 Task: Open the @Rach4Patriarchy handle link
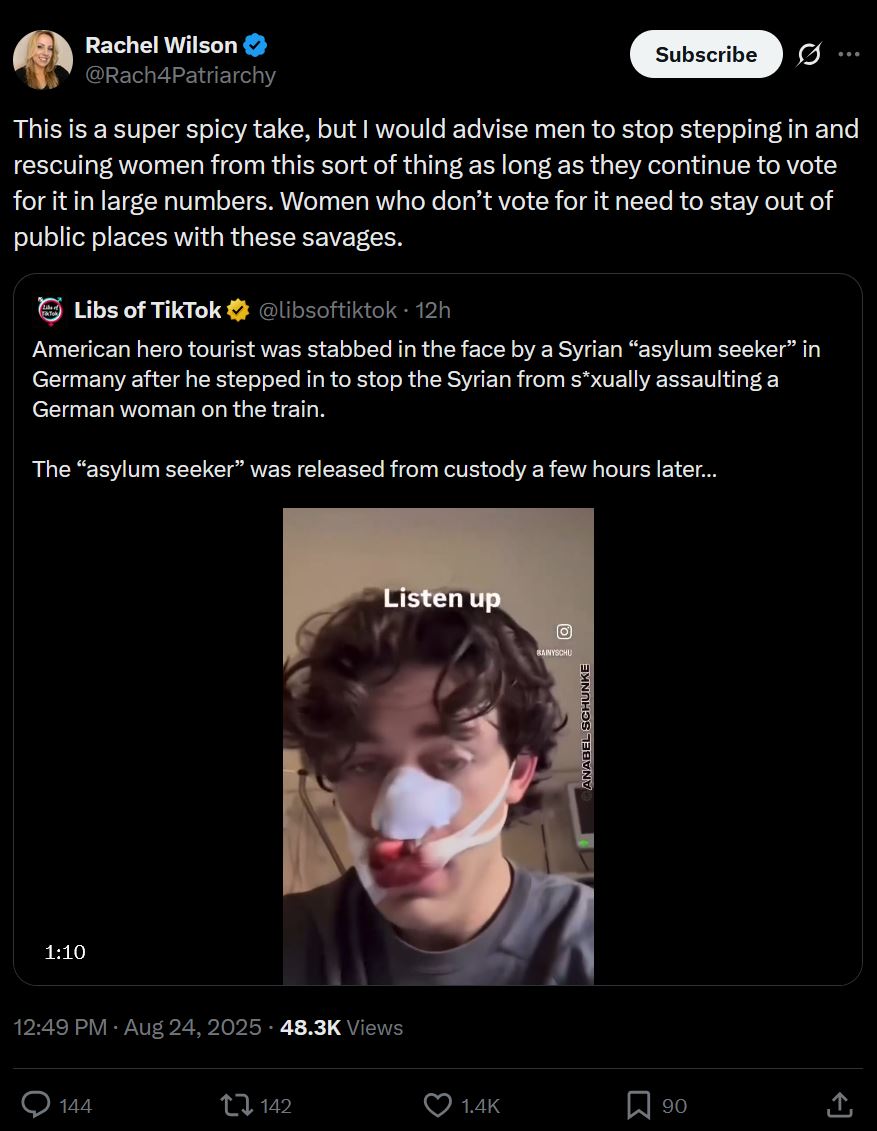pyautogui.click(x=180, y=75)
